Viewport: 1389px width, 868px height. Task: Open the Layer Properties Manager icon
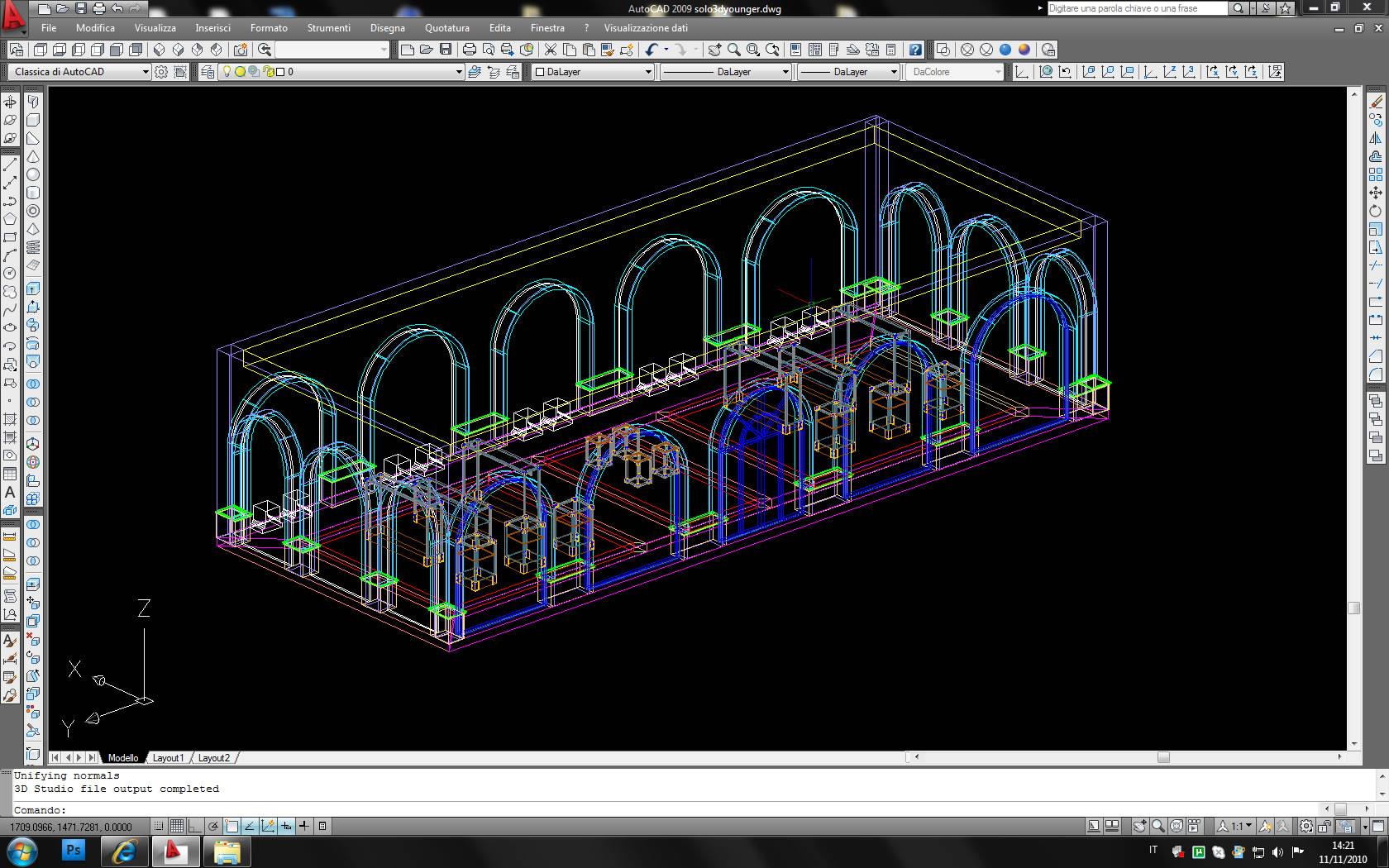pos(208,72)
